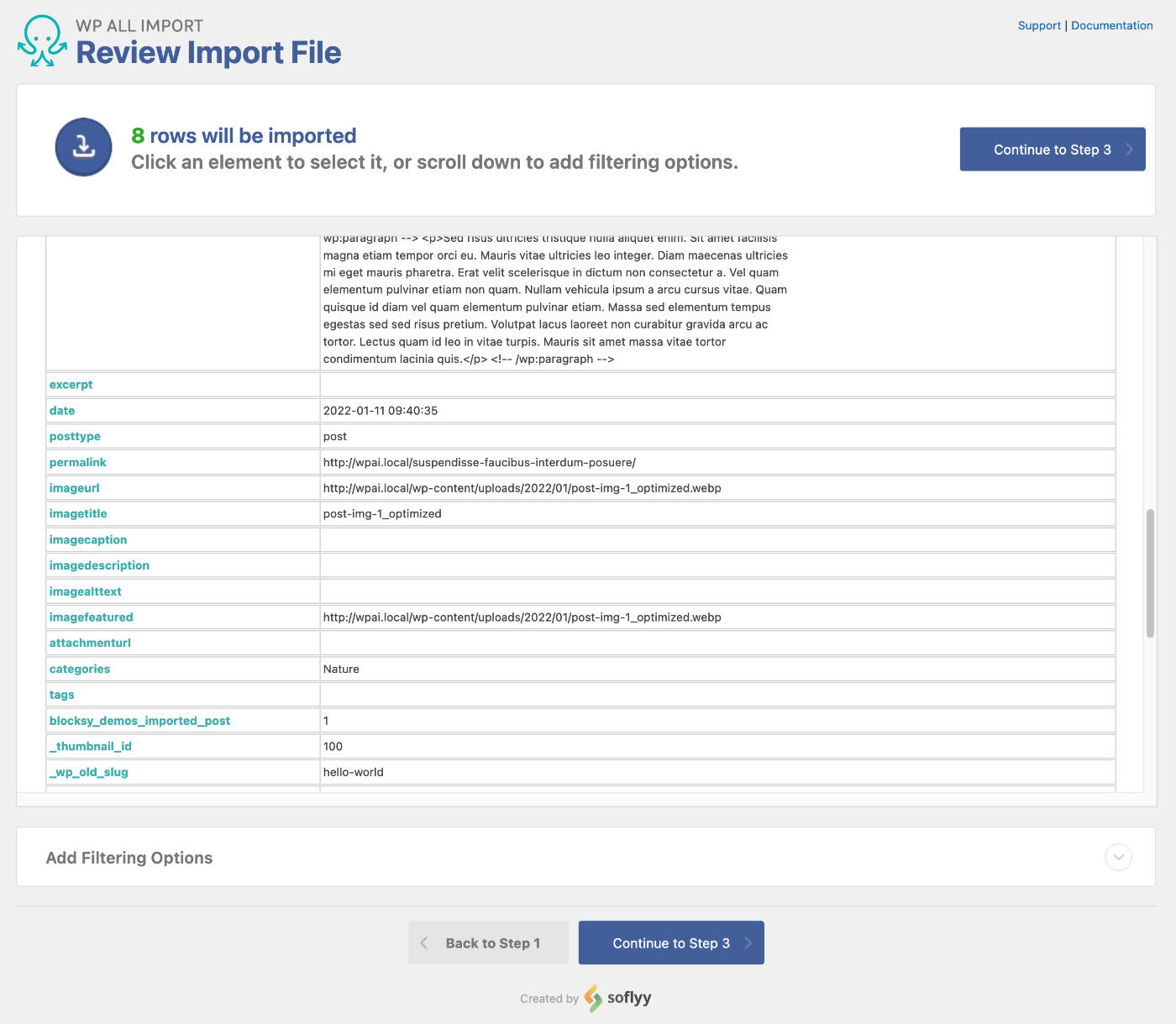Click the imagefeatured row's webp URL value
The width and height of the screenshot is (1176, 1024).
point(522,617)
